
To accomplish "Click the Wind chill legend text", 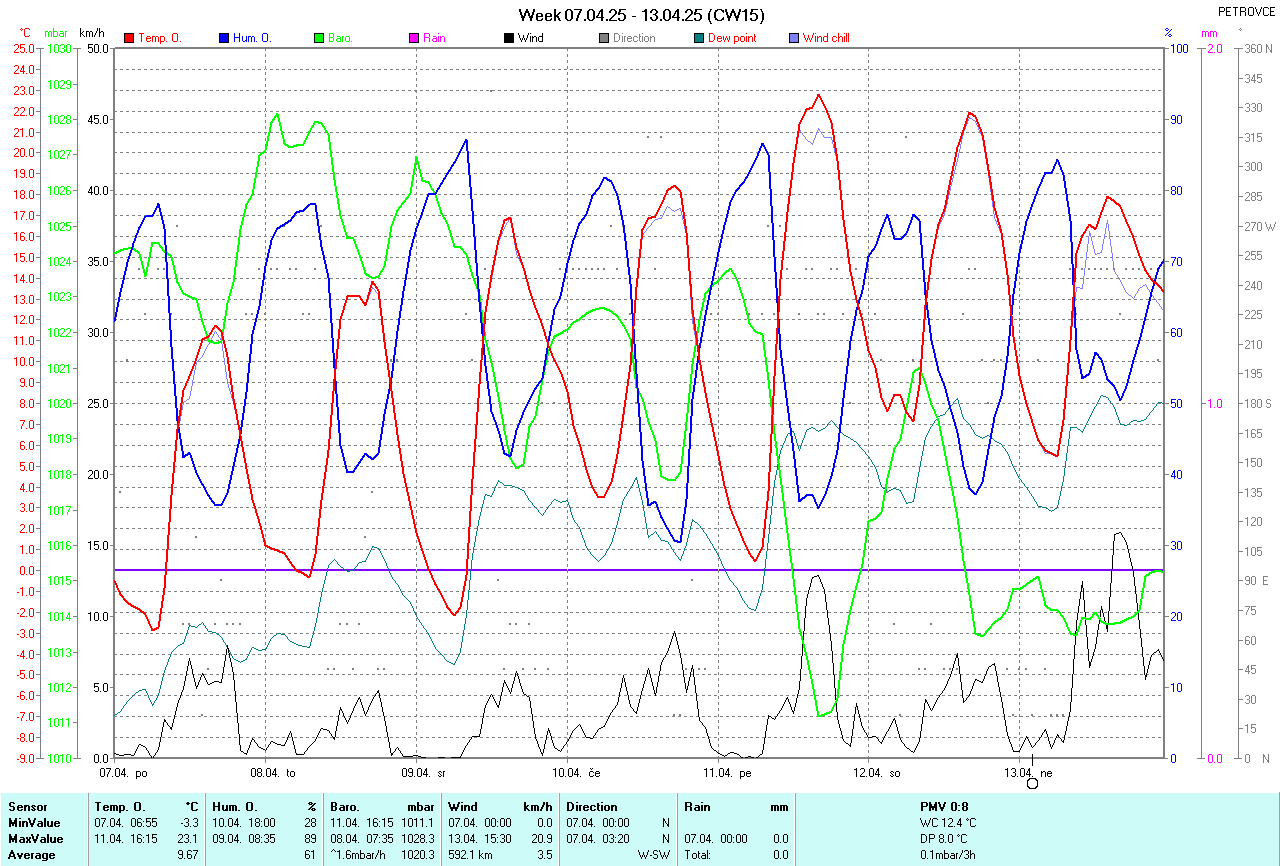I will coord(826,38).
